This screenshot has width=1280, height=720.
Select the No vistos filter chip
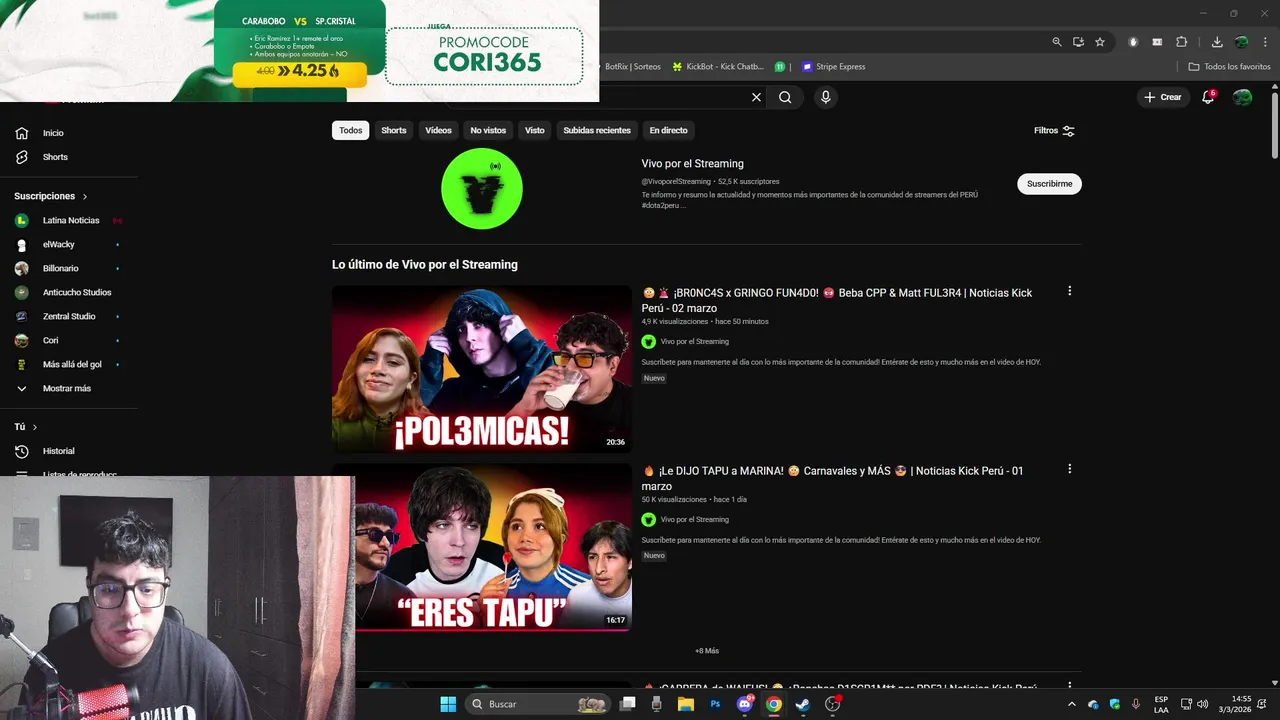point(488,130)
